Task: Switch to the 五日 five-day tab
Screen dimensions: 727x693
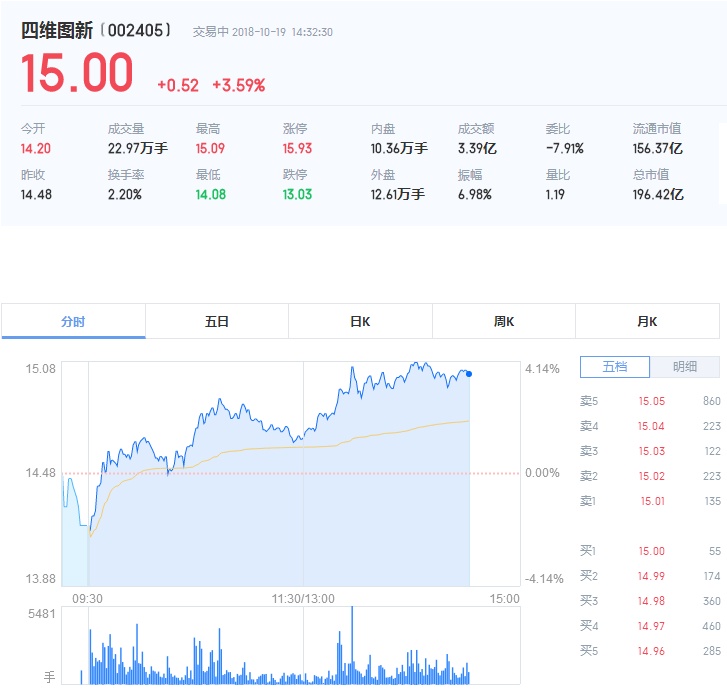Action: point(217,322)
